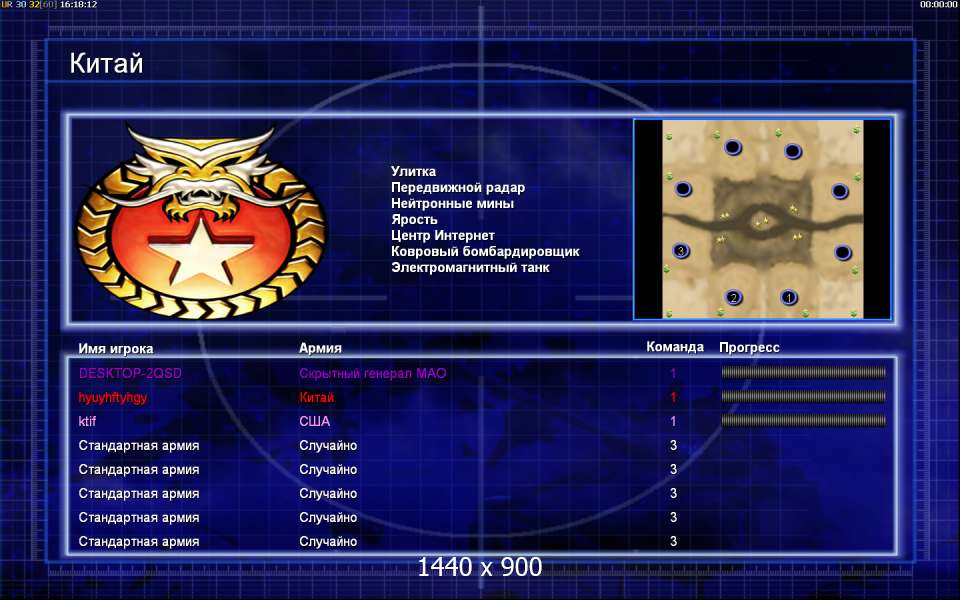Click the "Центр Интернет" entry

pyautogui.click(x=443, y=235)
